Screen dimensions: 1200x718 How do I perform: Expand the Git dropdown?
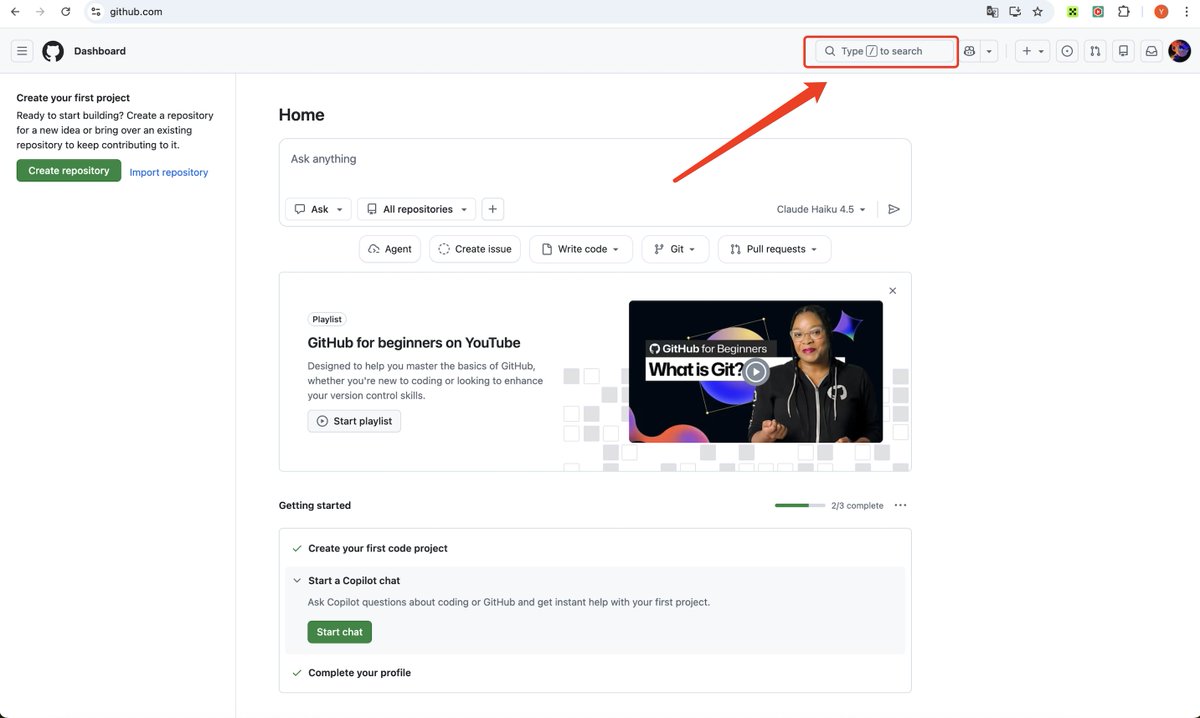coord(676,249)
